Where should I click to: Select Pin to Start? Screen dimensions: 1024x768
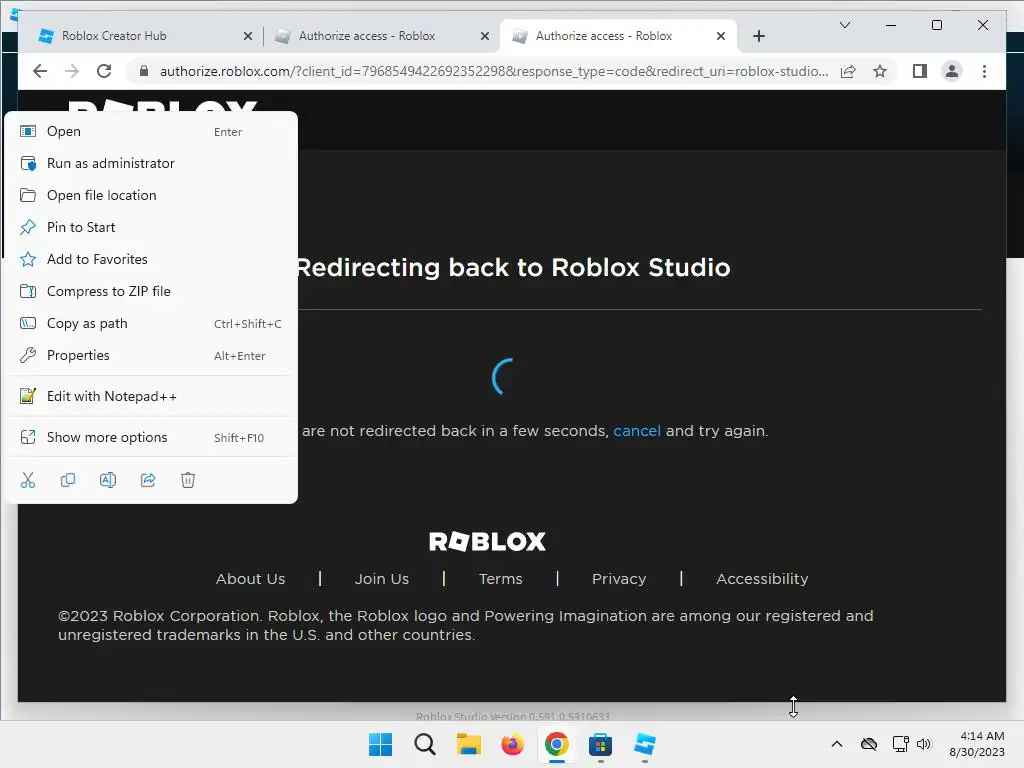(151, 227)
